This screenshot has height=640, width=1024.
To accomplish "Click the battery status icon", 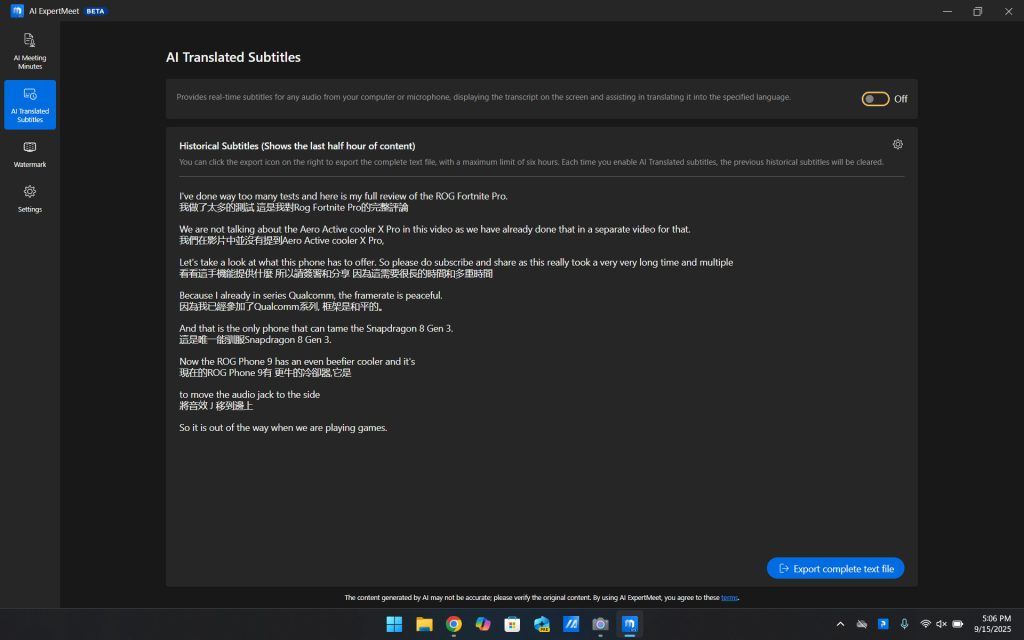I will [957, 624].
